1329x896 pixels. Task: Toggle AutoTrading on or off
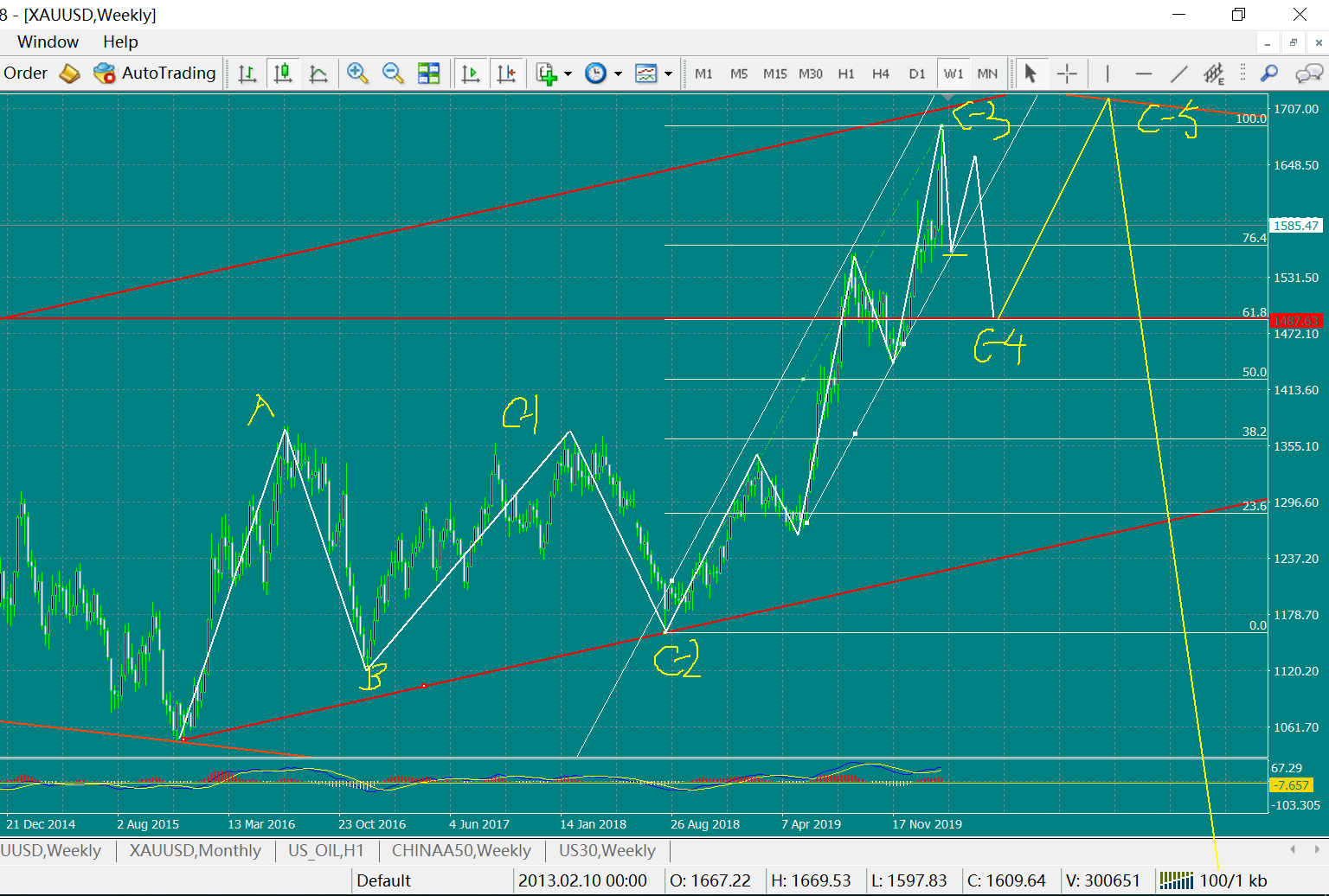click(x=154, y=74)
